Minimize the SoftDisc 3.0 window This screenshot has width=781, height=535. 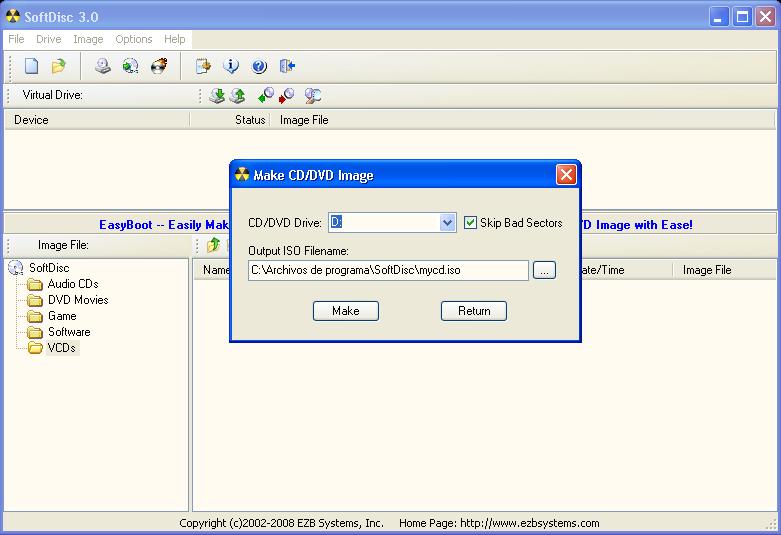tap(718, 17)
